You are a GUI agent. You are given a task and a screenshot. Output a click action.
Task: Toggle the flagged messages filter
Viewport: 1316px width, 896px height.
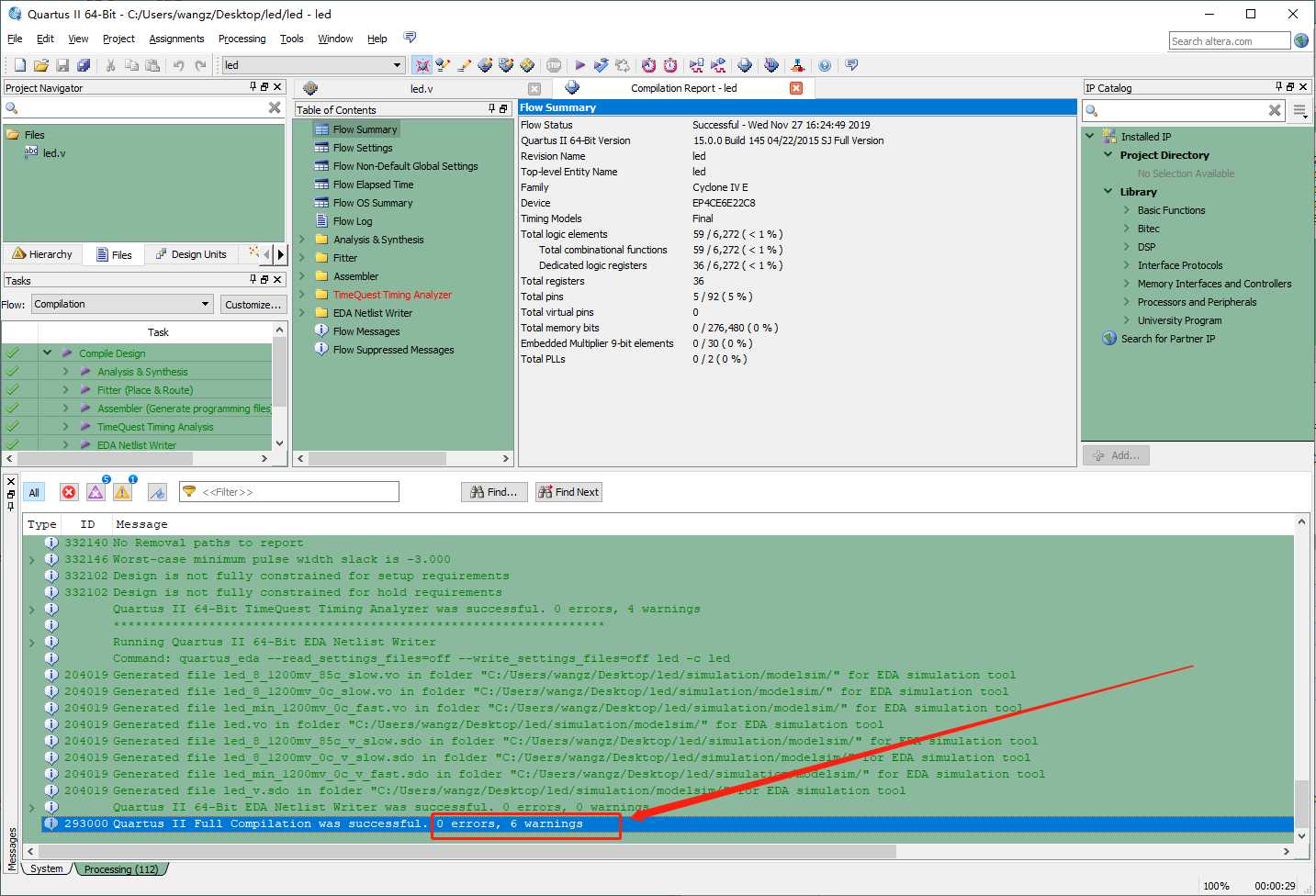click(157, 492)
